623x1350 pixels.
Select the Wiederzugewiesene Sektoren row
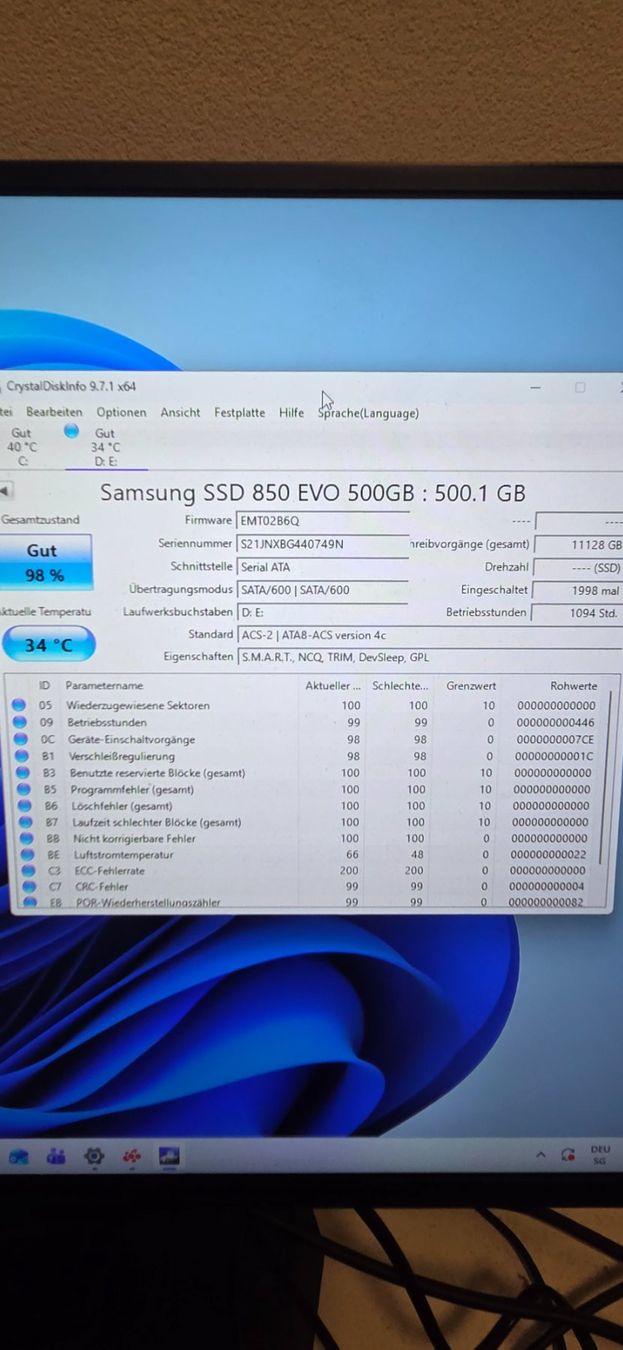(304, 705)
